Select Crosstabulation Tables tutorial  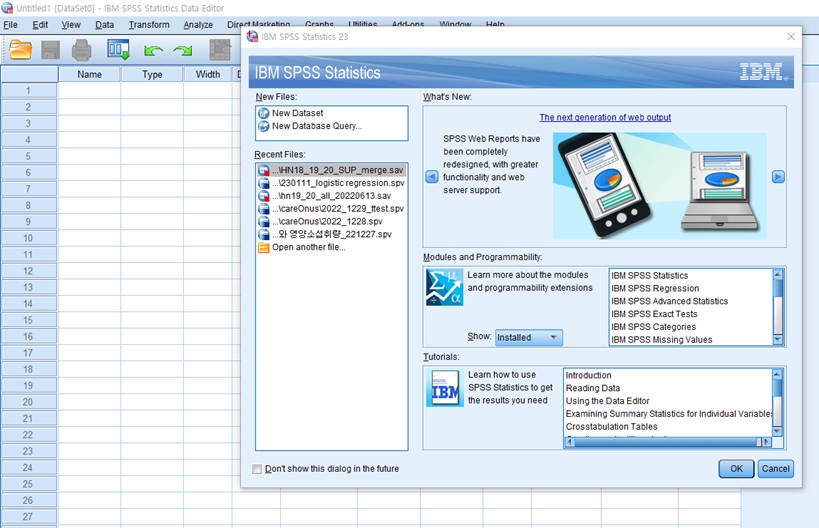tap(612, 427)
